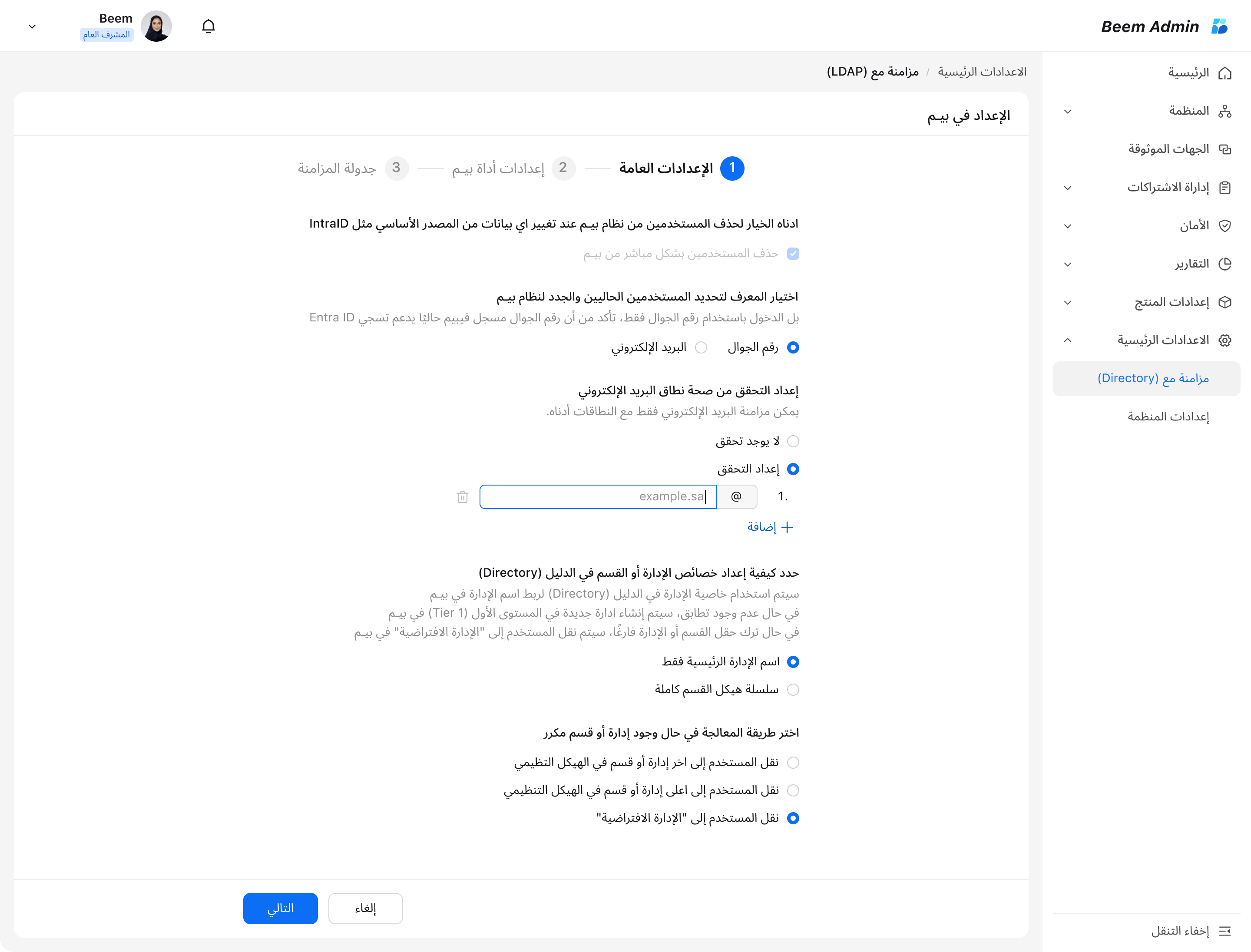Viewport: 1251px width, 952px height.
Task: Click the التالي next button
Action: [x=281, y=909]
